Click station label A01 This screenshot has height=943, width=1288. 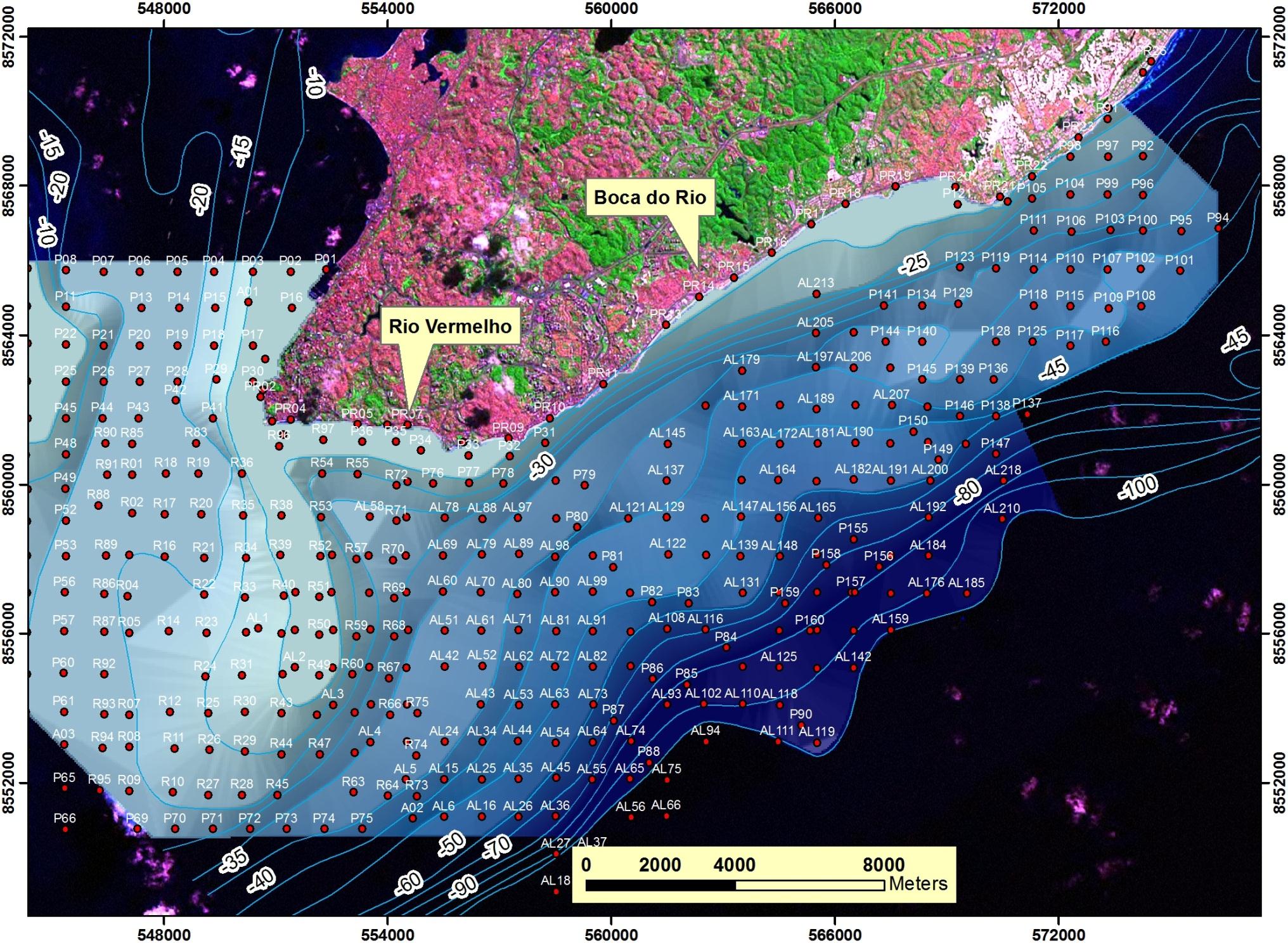(247, 292)
